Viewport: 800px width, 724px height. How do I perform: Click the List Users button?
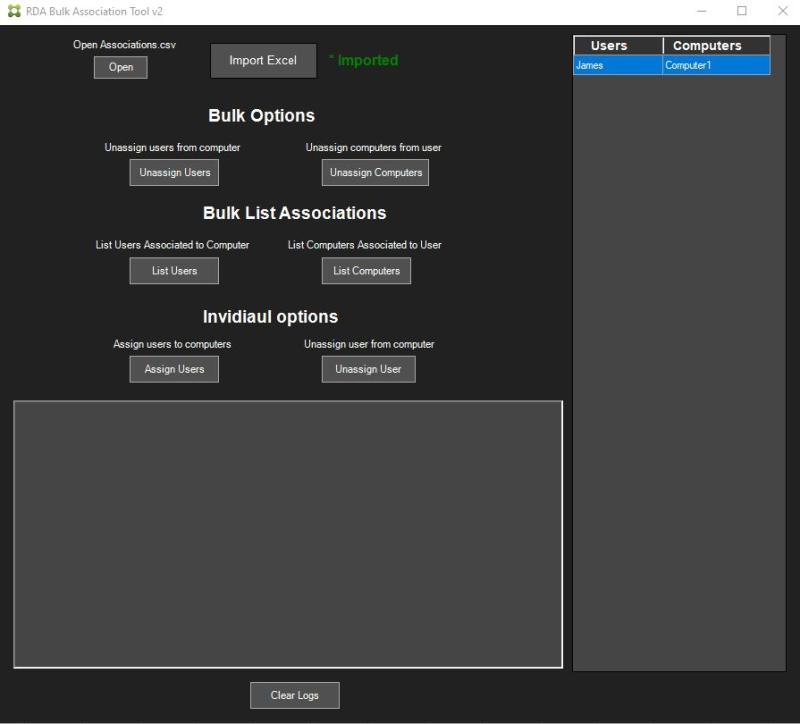coord(174,270)
